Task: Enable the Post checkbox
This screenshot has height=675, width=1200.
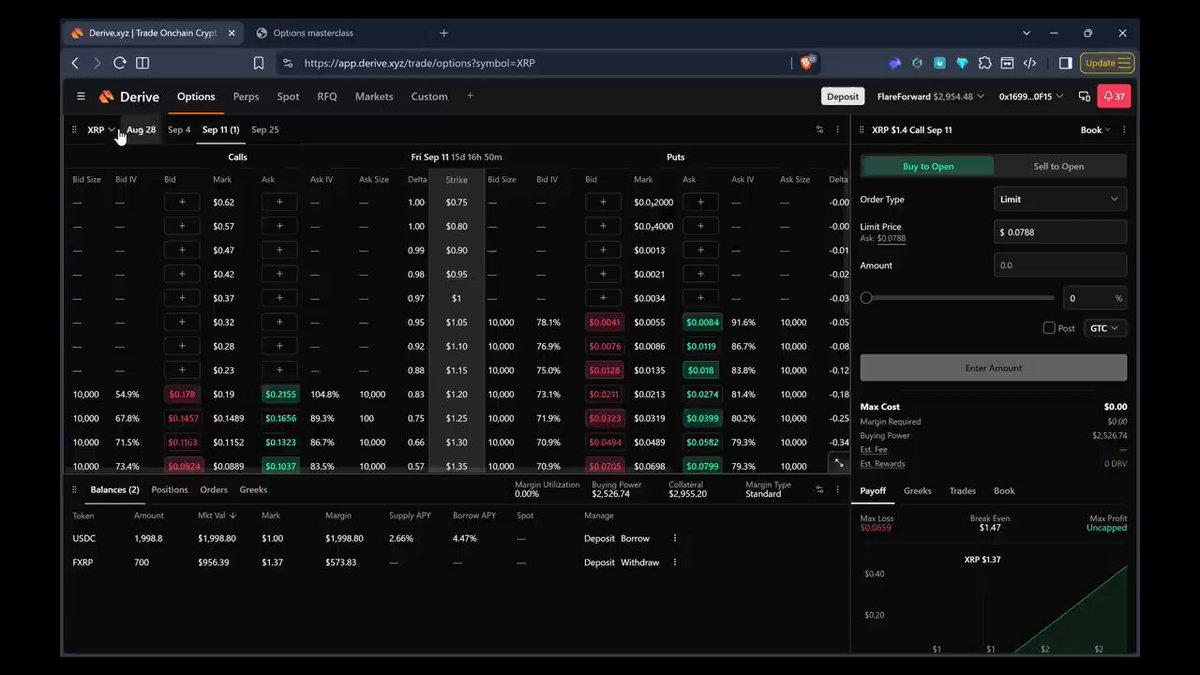Action: click(1049, 328)
